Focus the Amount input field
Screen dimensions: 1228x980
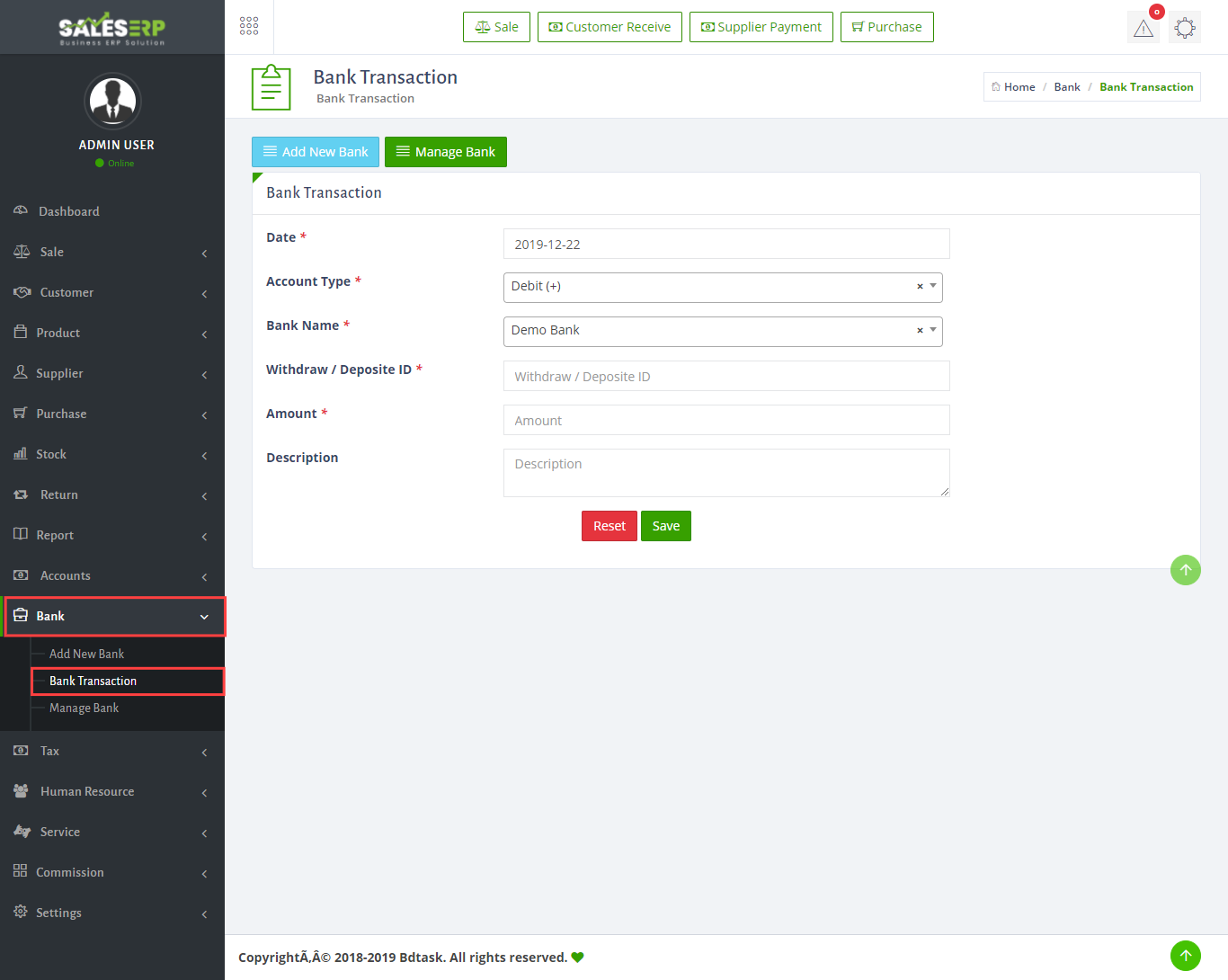[725, 421]
